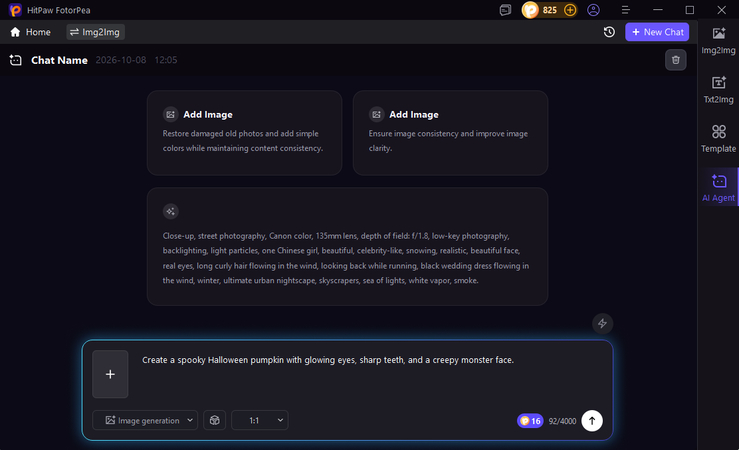Screen dimensions: 739x450
Task: Select the Chat Name title
Action: coord(59,60)
